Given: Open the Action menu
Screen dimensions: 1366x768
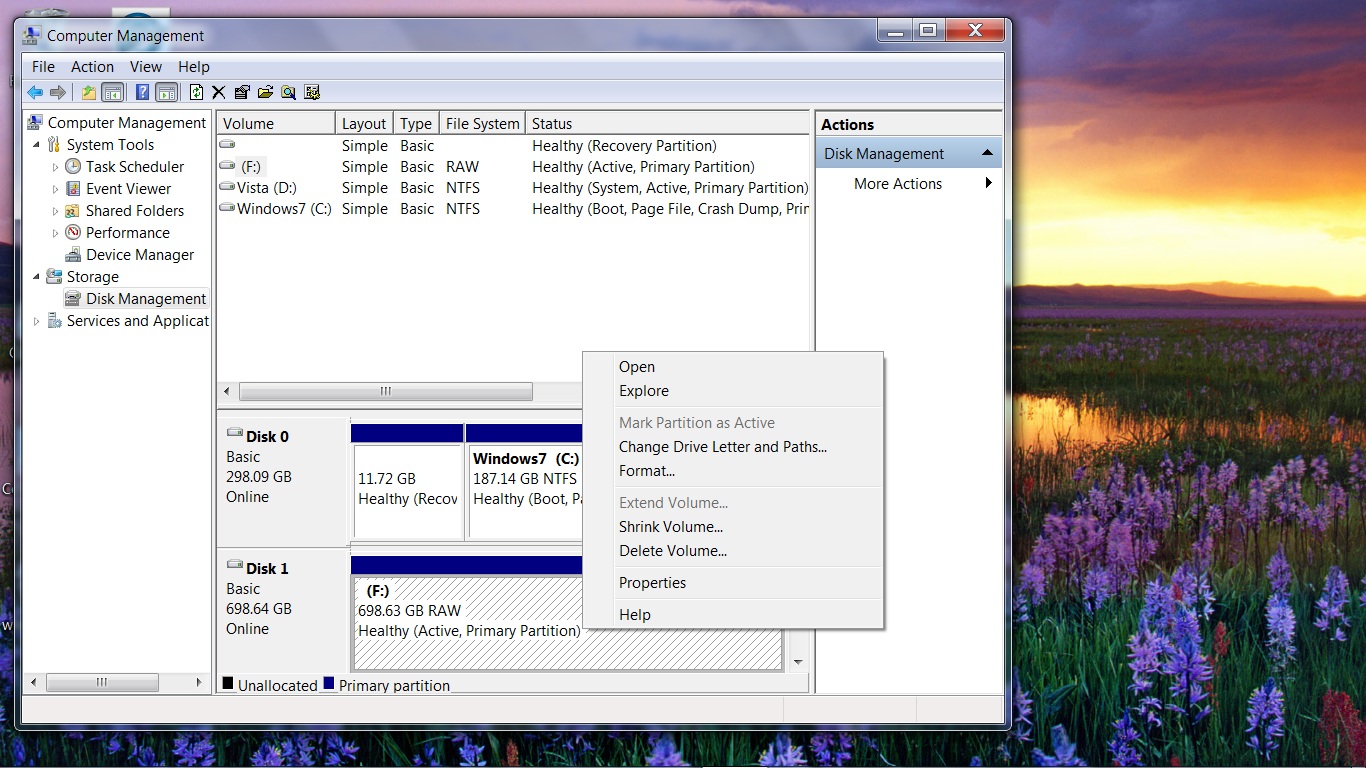Looking at the screenshot, I should [x=92, y=67].
